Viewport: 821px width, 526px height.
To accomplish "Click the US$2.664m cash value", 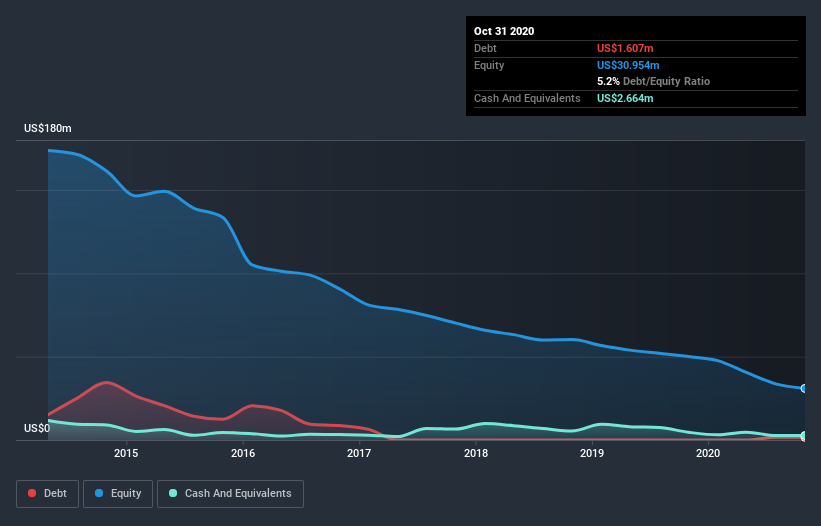I will 625,98.
